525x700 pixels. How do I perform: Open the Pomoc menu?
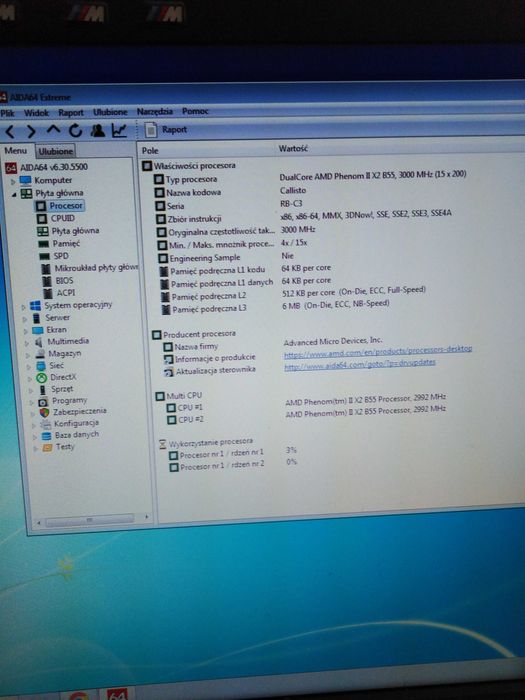pyautogui.click(x=195, y=111)
